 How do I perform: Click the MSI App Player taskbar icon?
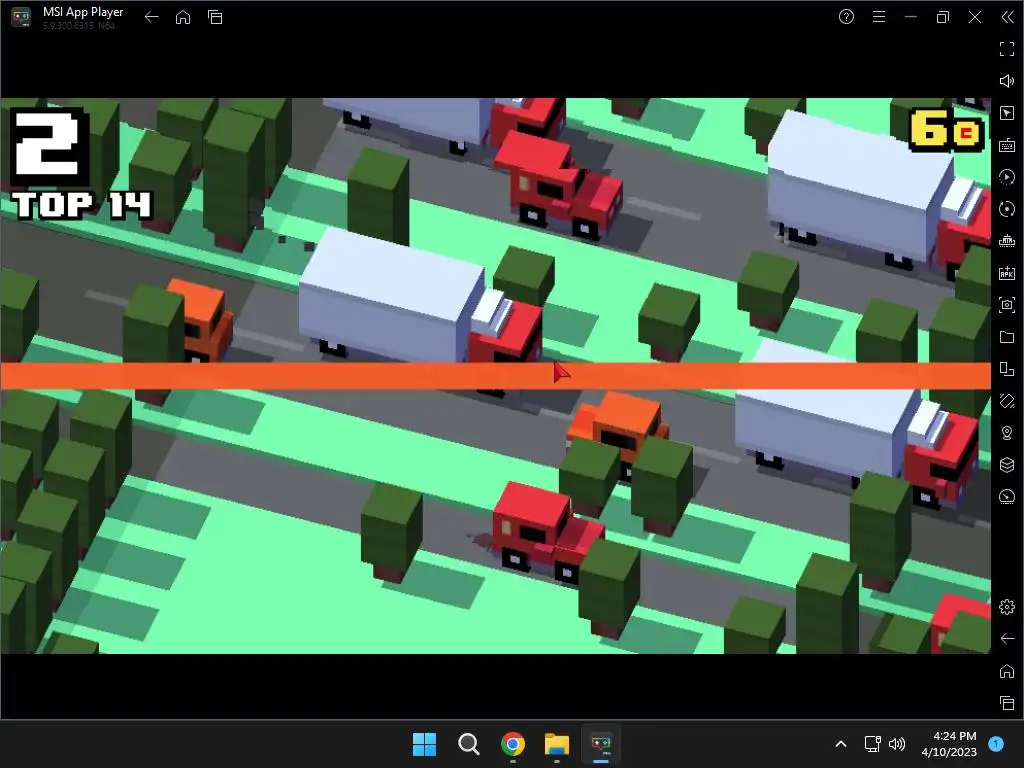point(601,744)
